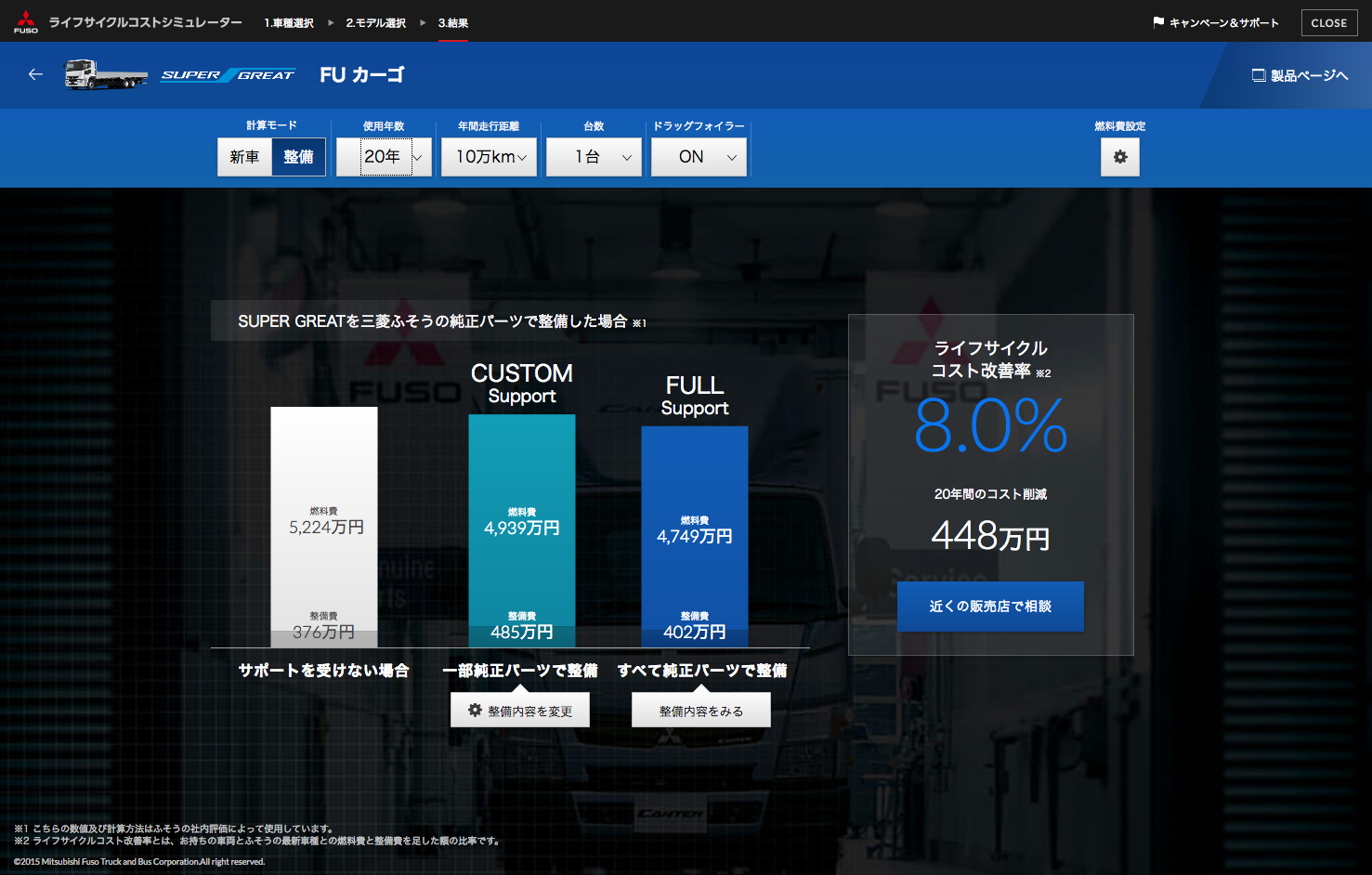Viewport: 1372px width, 875px height.
Task: Select 整備 calculation mode
Action: tap(298, 157)
